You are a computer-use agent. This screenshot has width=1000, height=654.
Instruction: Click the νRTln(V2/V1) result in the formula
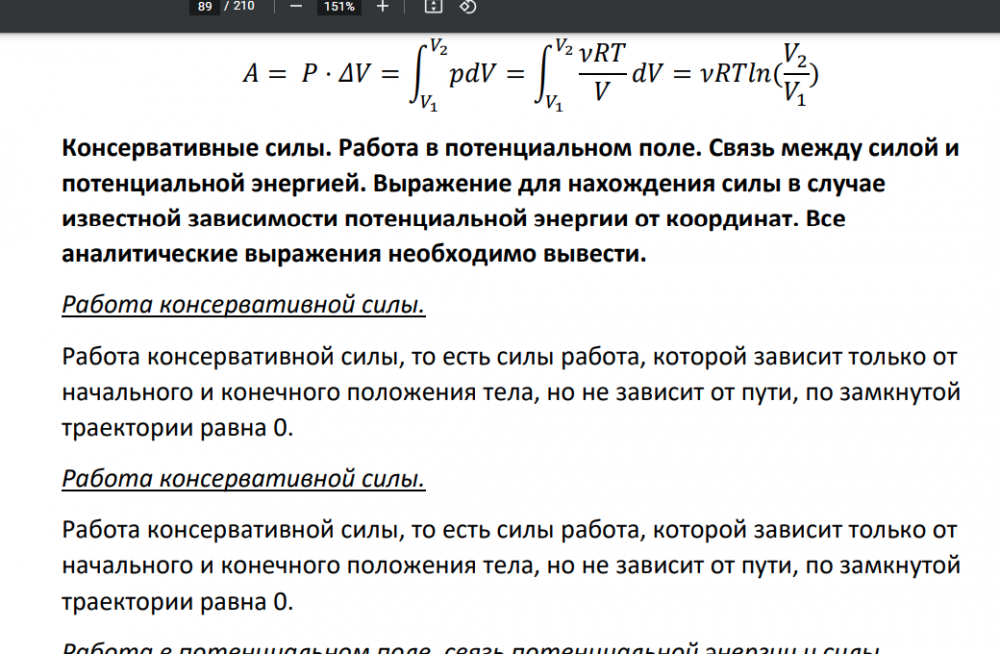(759, 74)
